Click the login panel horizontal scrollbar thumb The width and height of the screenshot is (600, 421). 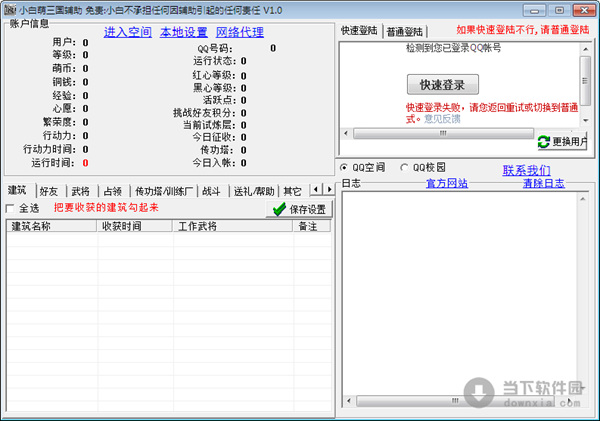coord(443,133)
